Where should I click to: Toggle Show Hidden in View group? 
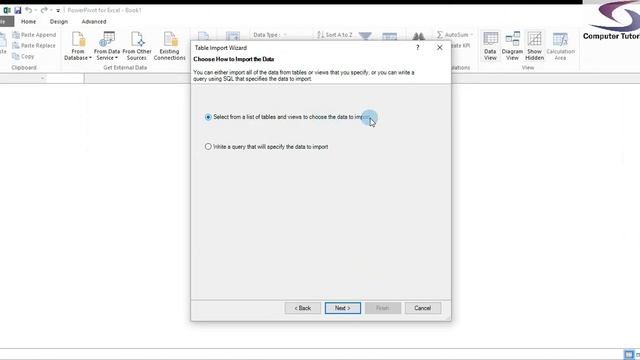[534, 46]
